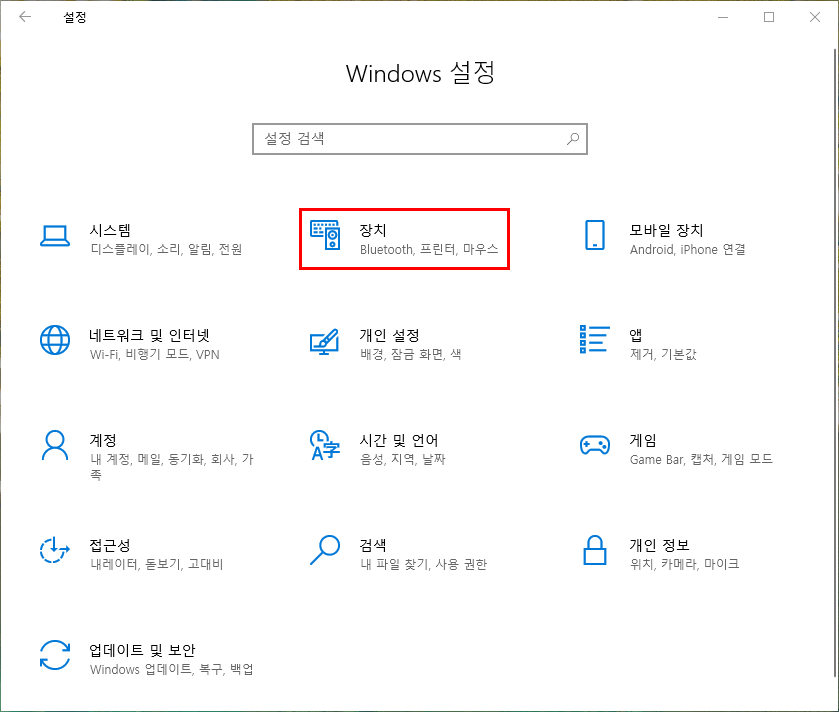
Task: Click description 내 파일 찾기, 사용 권한
Action: point(424,564)
